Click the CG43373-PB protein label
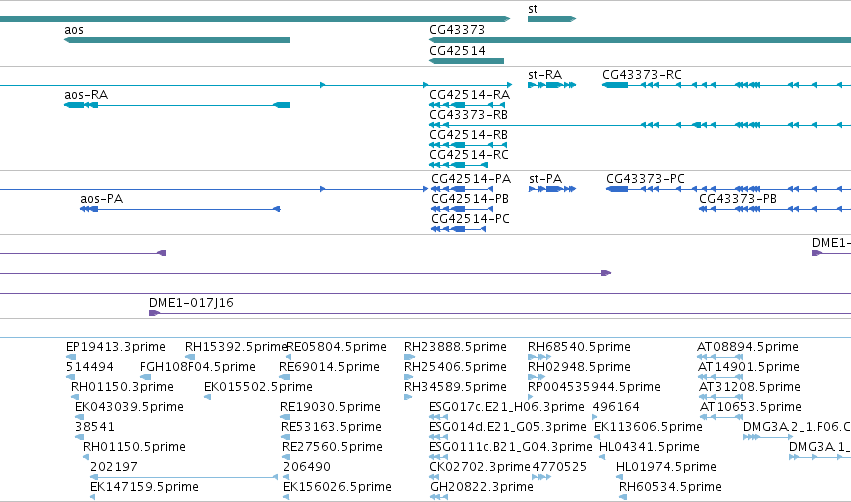Viewport: 851px width, 502px height. point(738,199)
